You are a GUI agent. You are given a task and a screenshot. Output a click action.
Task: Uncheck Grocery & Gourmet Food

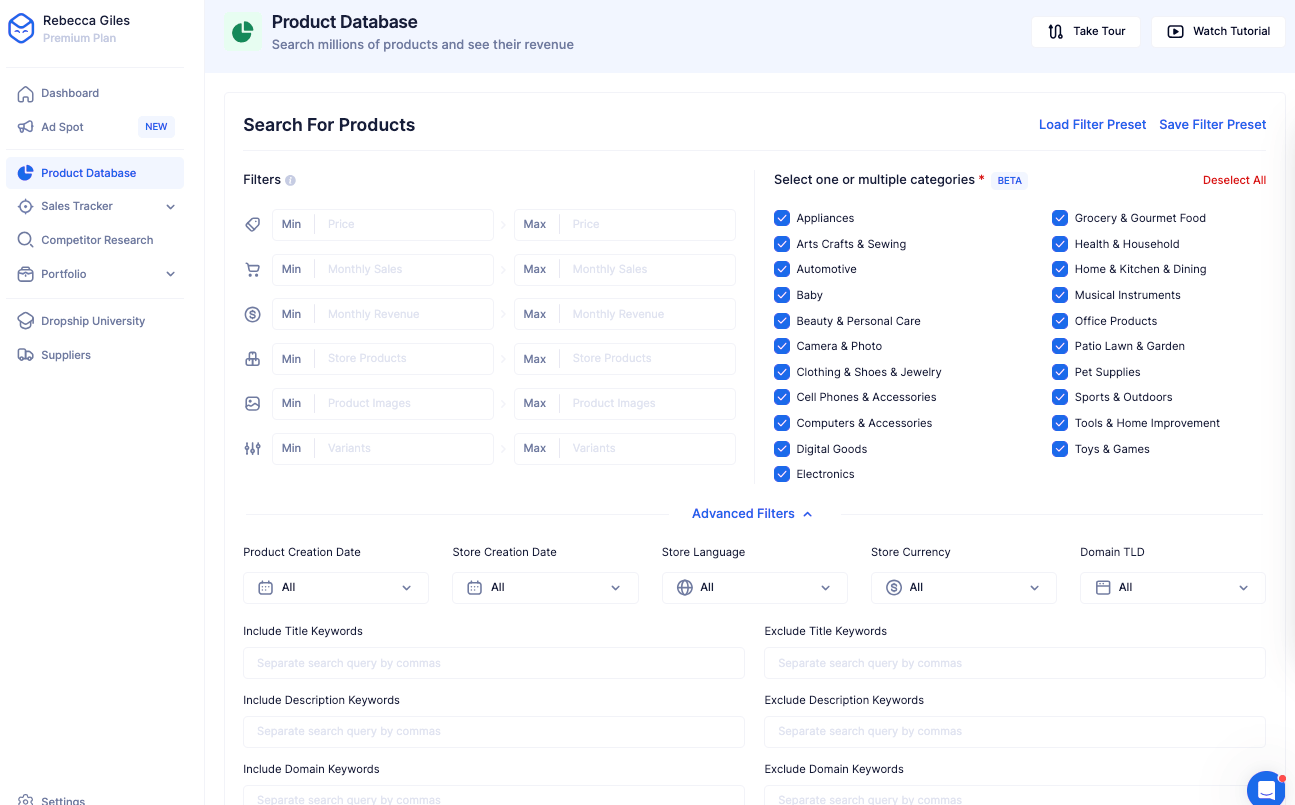[1060, 218]
